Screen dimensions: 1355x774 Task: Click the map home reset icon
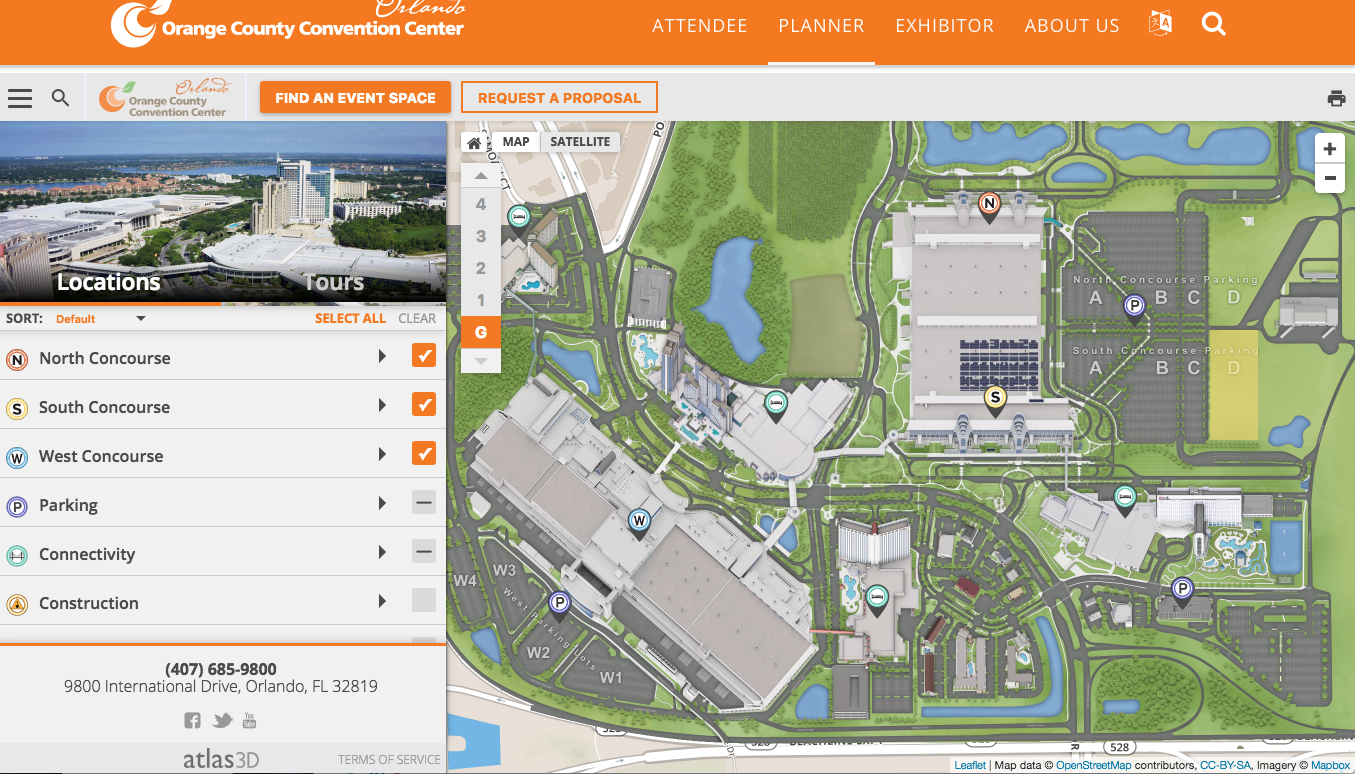tap(475, 142)
